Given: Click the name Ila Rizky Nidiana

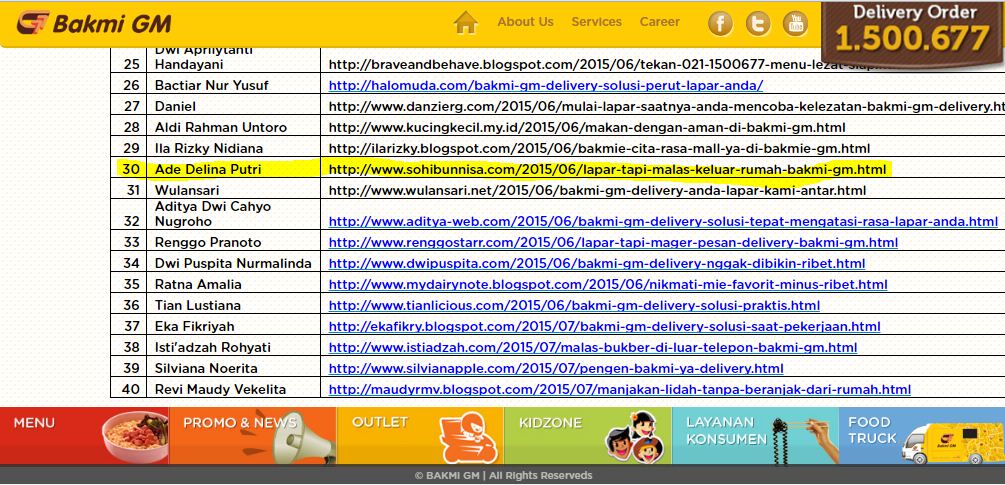Looking at the screenshot, I should (x=208, y=149).
